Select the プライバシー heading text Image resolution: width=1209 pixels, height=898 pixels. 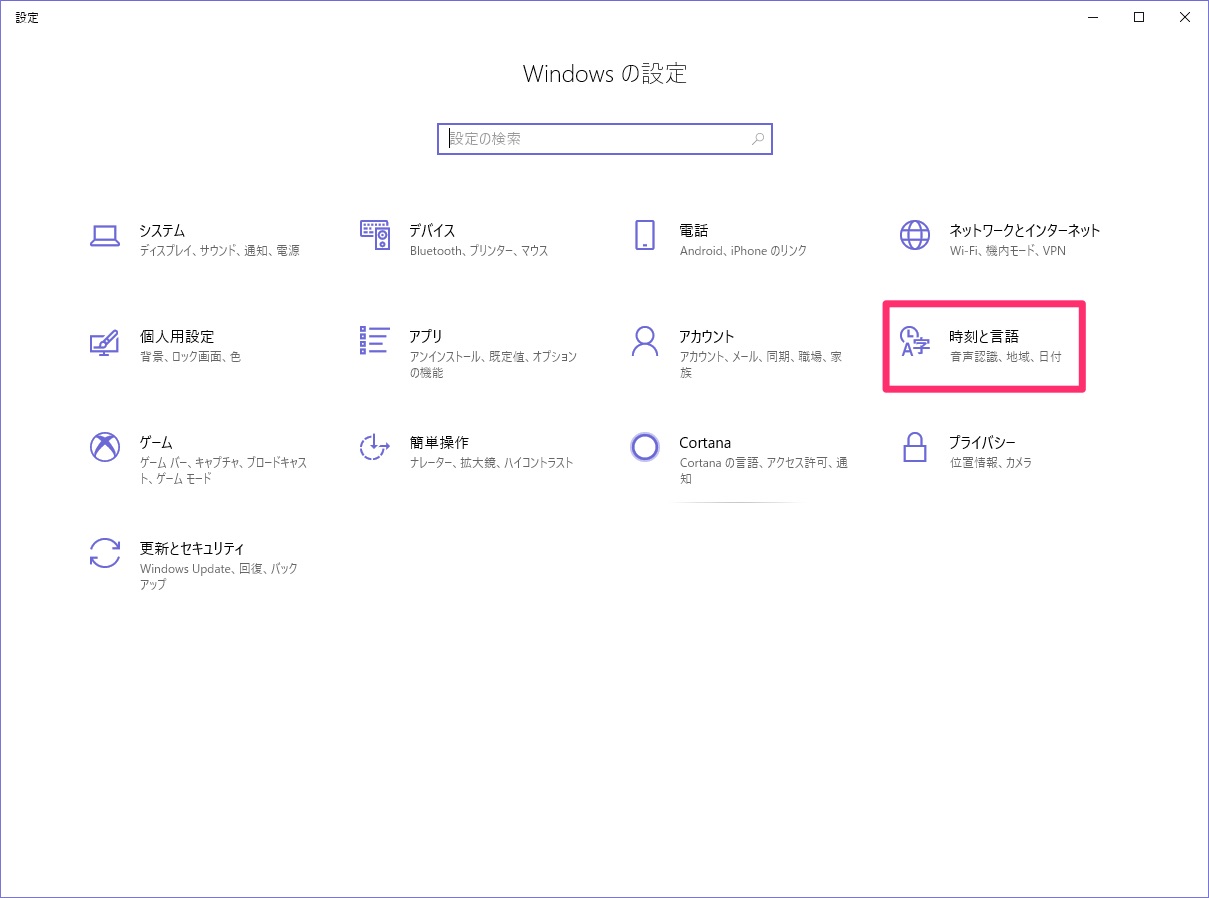tap(982, 442)
